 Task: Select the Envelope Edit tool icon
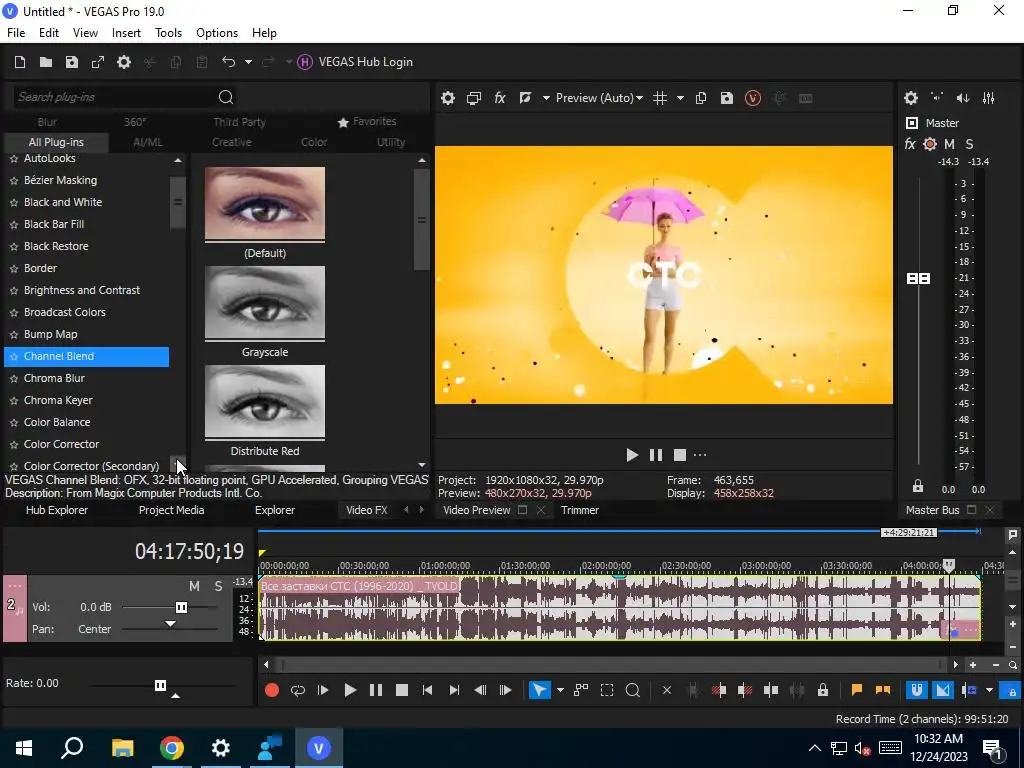(x=581, y=690)
